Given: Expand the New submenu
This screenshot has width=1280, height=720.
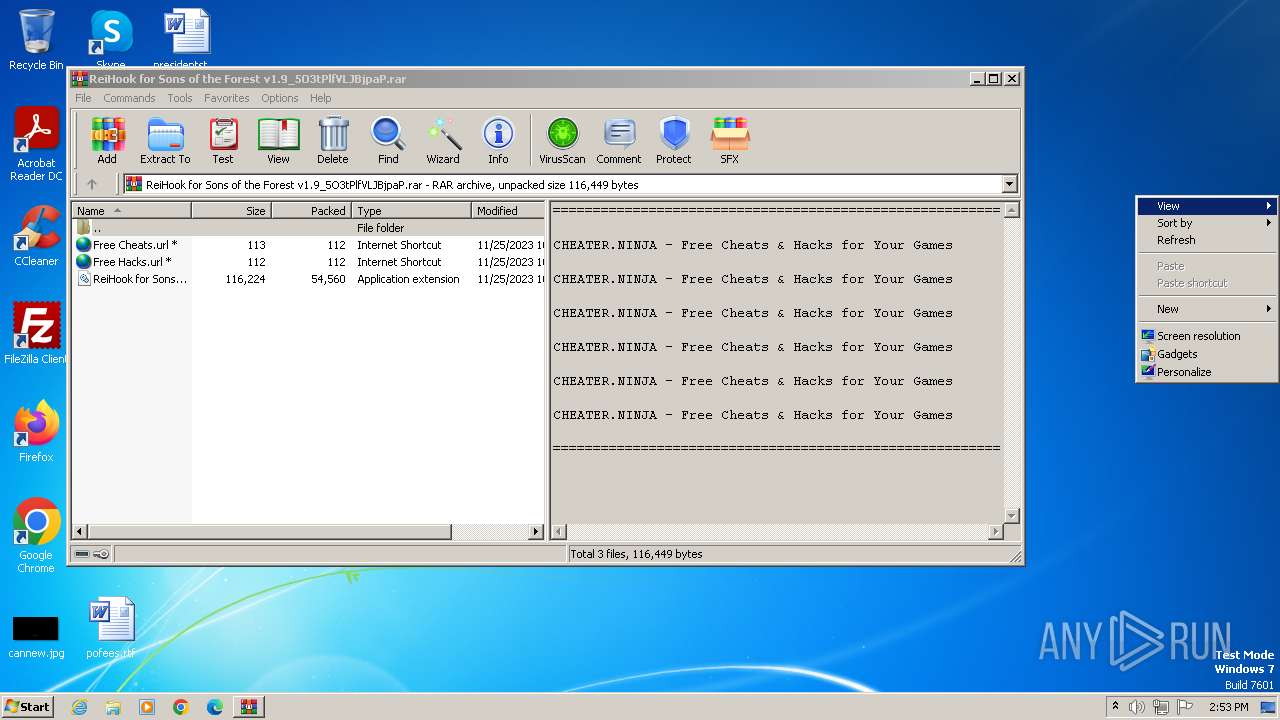Looking at the screenshot, I should pos(1207,309).
